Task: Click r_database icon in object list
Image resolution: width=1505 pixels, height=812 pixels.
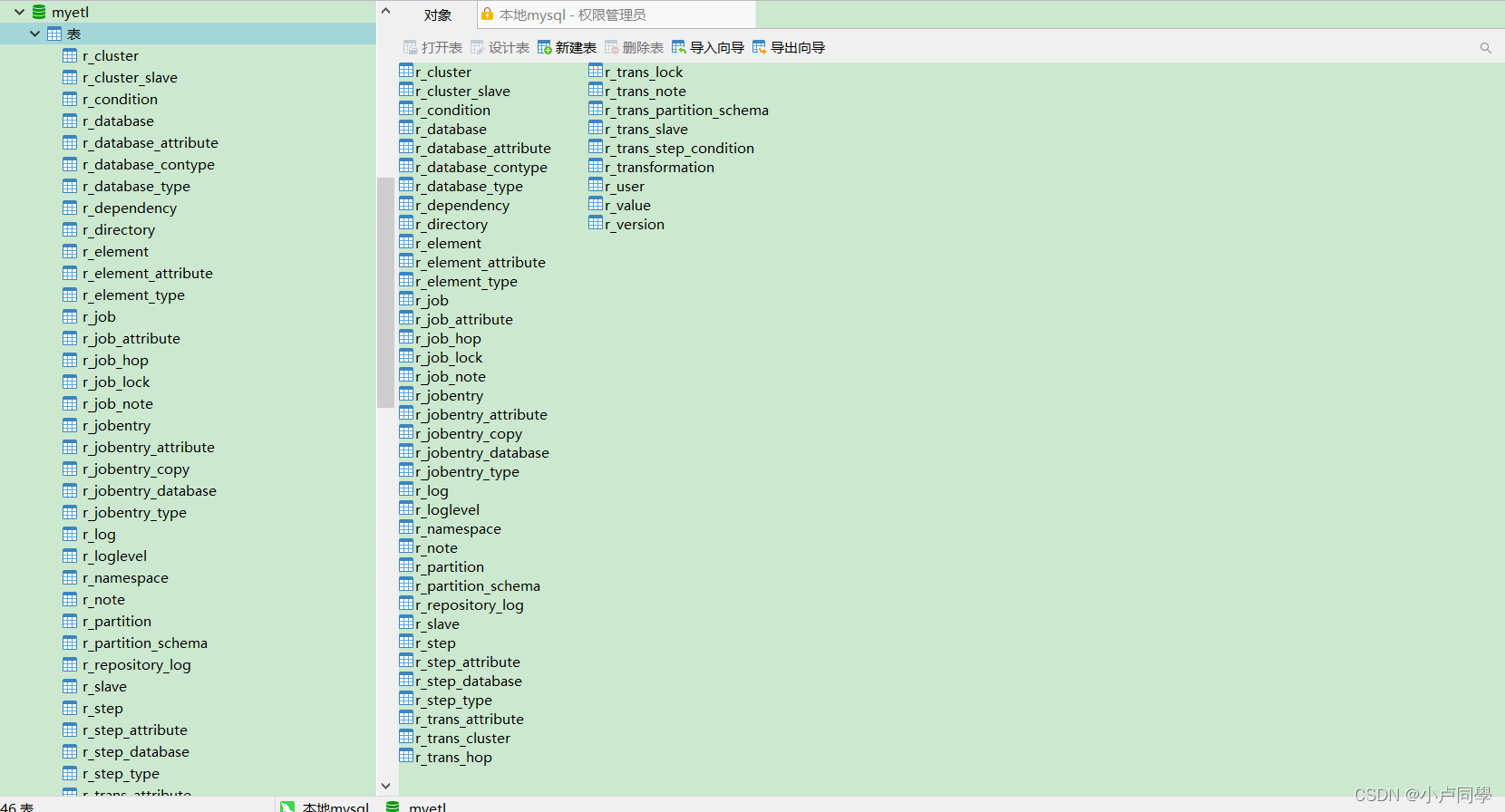Action: pos(406,128)
